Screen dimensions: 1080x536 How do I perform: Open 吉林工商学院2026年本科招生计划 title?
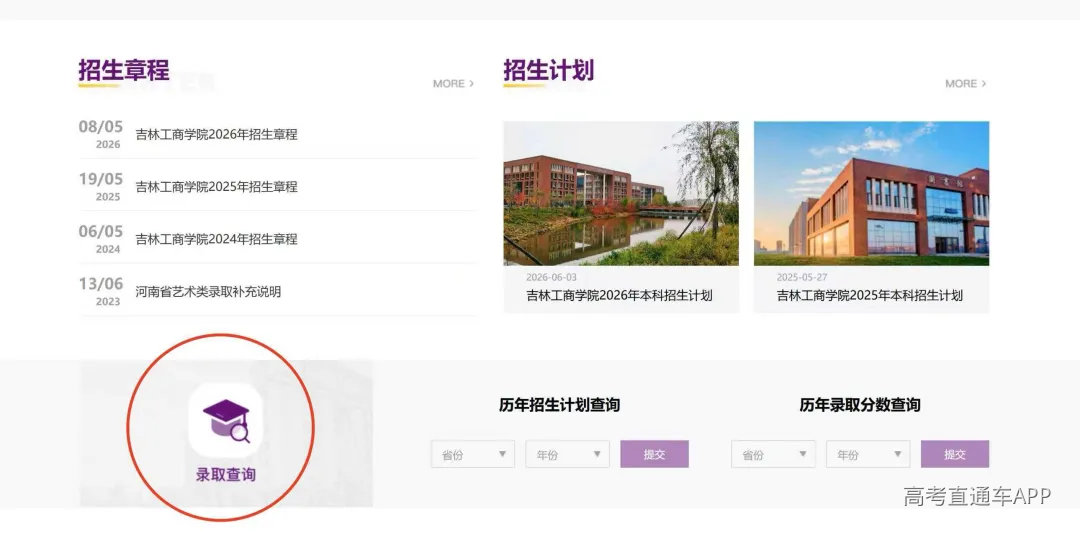point(619,296)
